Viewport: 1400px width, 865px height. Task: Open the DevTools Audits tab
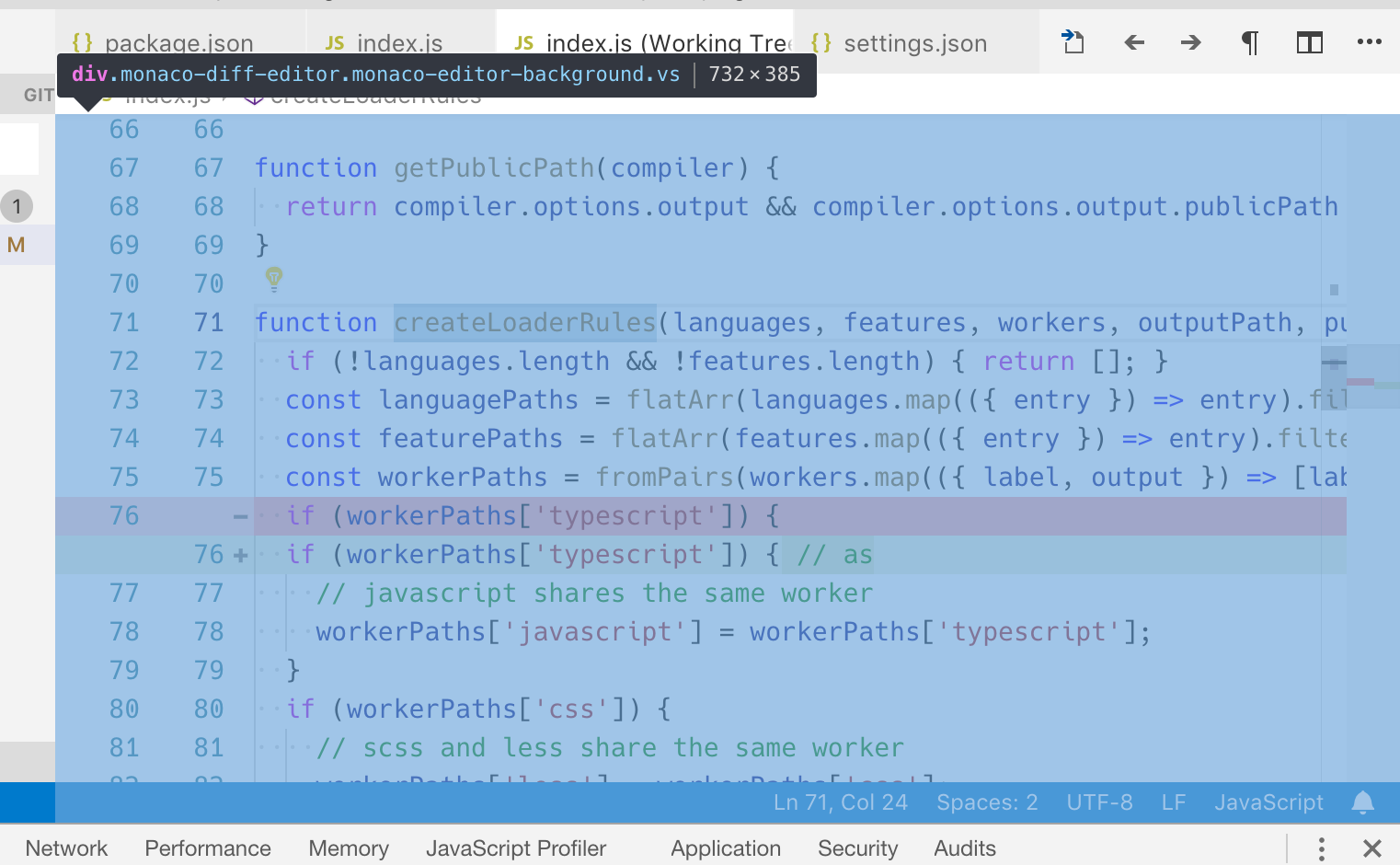point(965,848)
